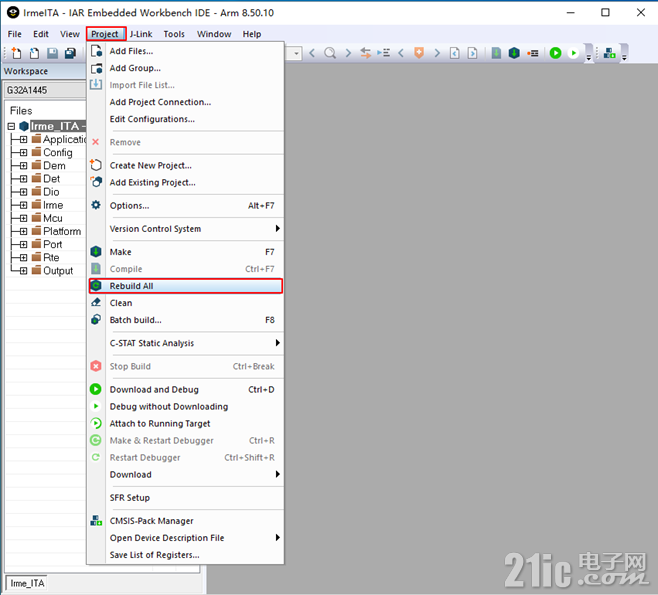658x595 pixels.
Task: Choose Add Group menu entry
Action: (x=185, y=68)
